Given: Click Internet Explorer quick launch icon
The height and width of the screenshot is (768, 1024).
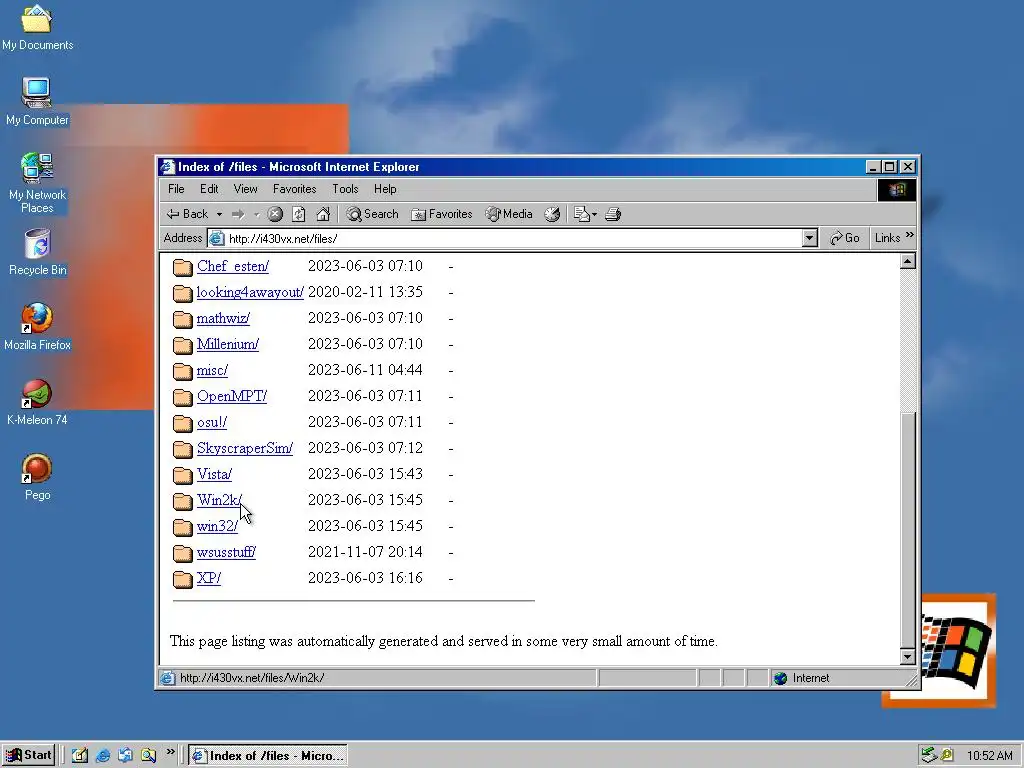Looking at the screenshot, I should coord(103,756).
